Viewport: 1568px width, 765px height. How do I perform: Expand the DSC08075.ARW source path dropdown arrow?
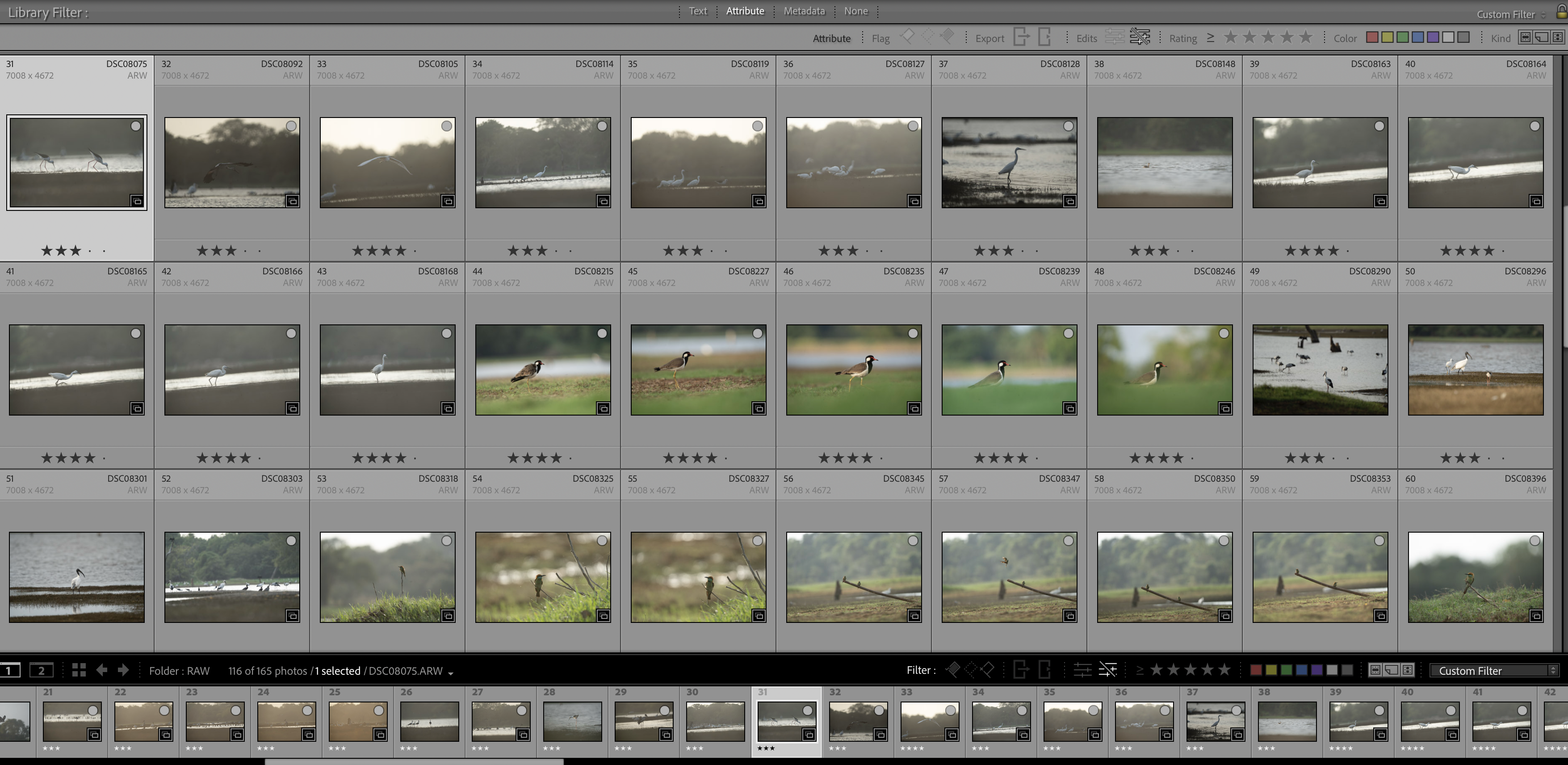tap(450, 673)
